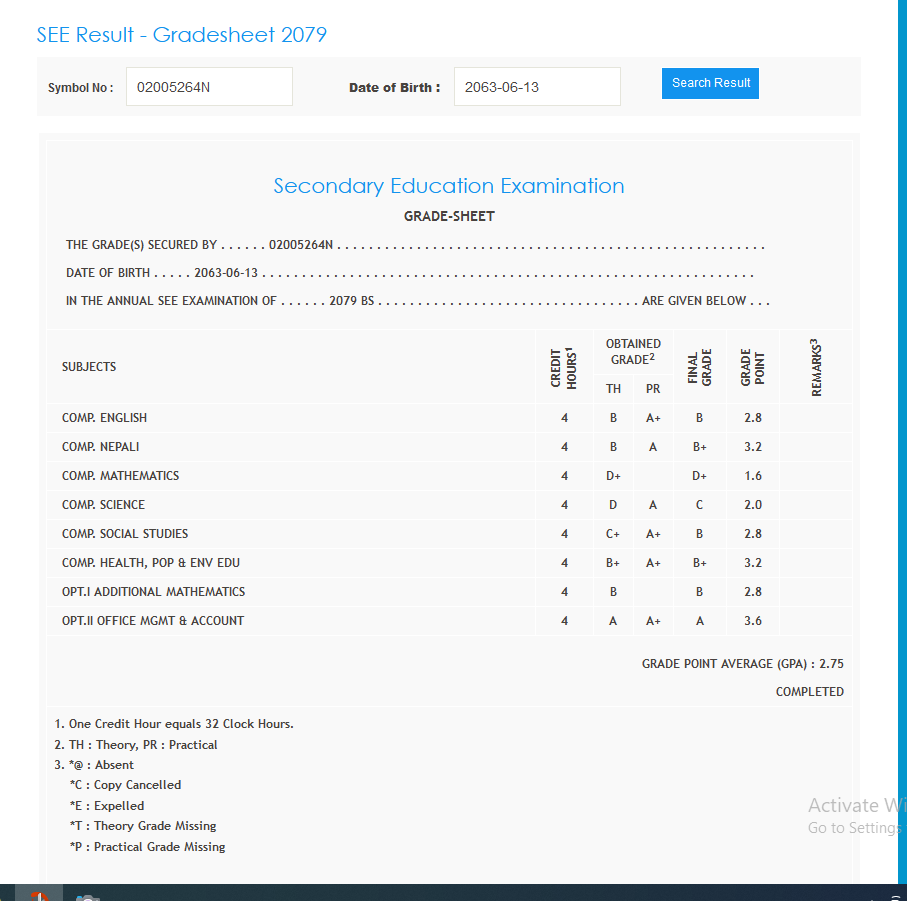Screen dimensions: 907x901
Task: Select the COMP. ENGLISH subject row
Action: [104, 418]
